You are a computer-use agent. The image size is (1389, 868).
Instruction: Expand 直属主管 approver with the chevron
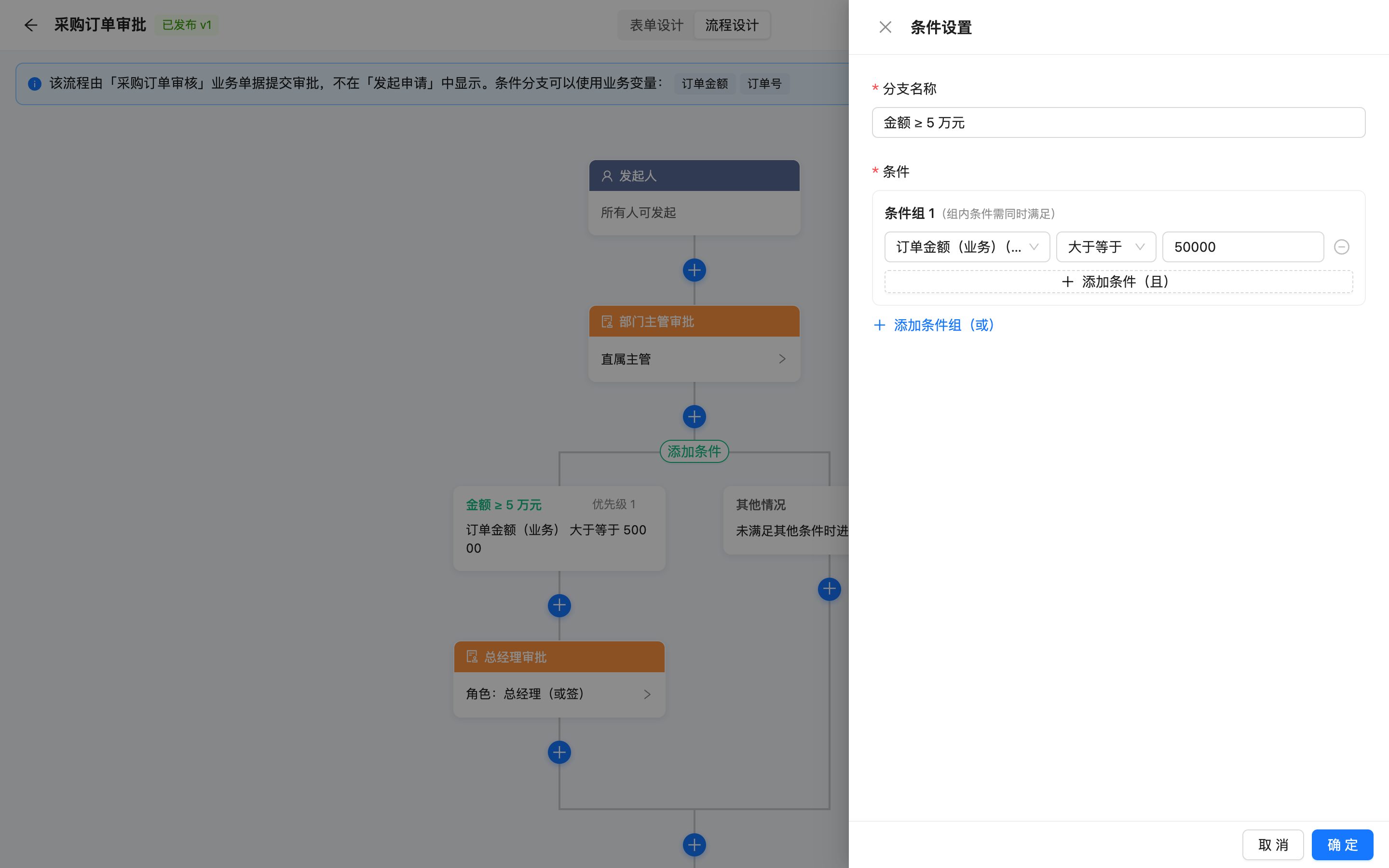pos(782,359)
